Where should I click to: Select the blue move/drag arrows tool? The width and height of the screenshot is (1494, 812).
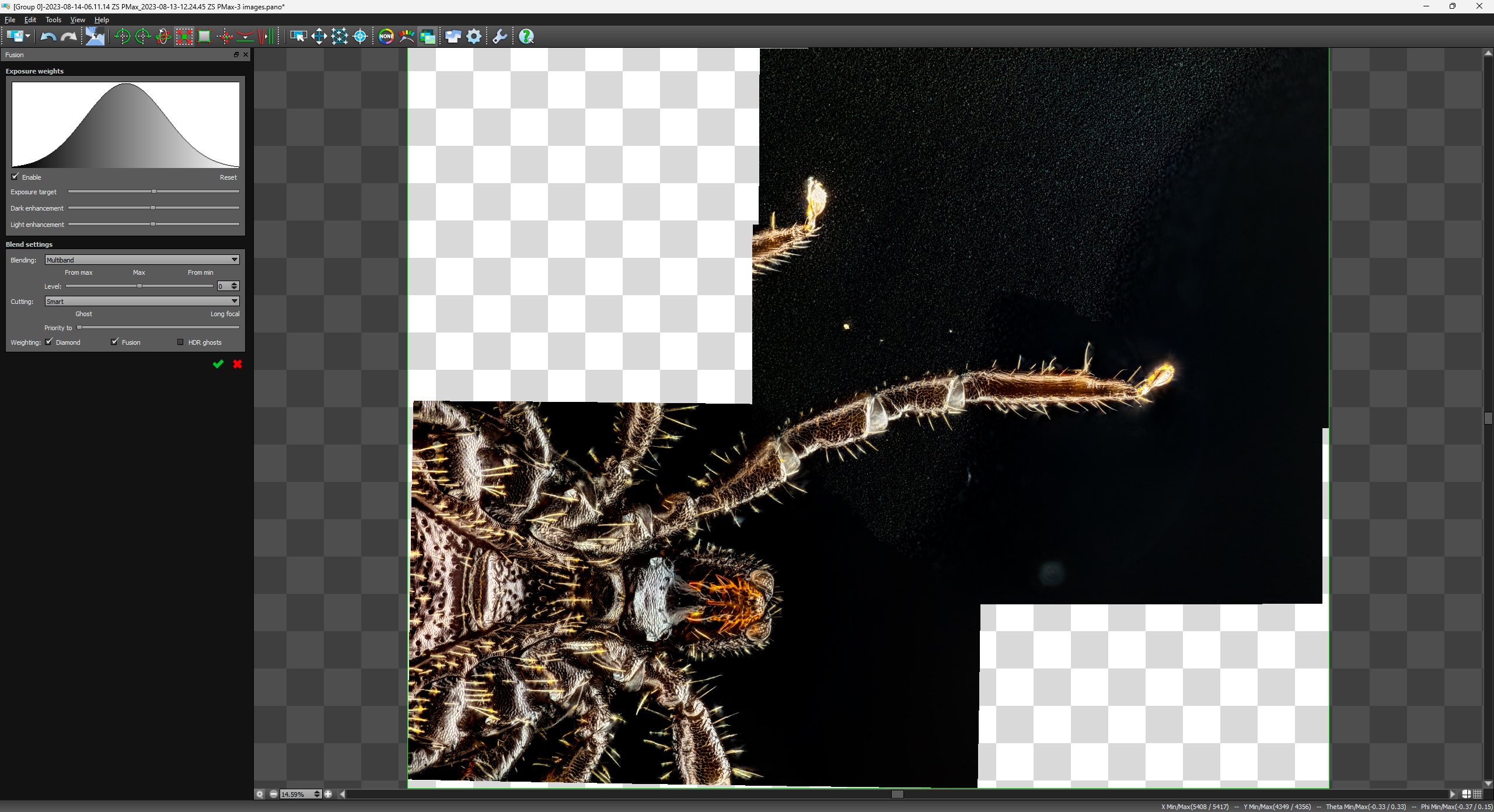pos(319,36)
